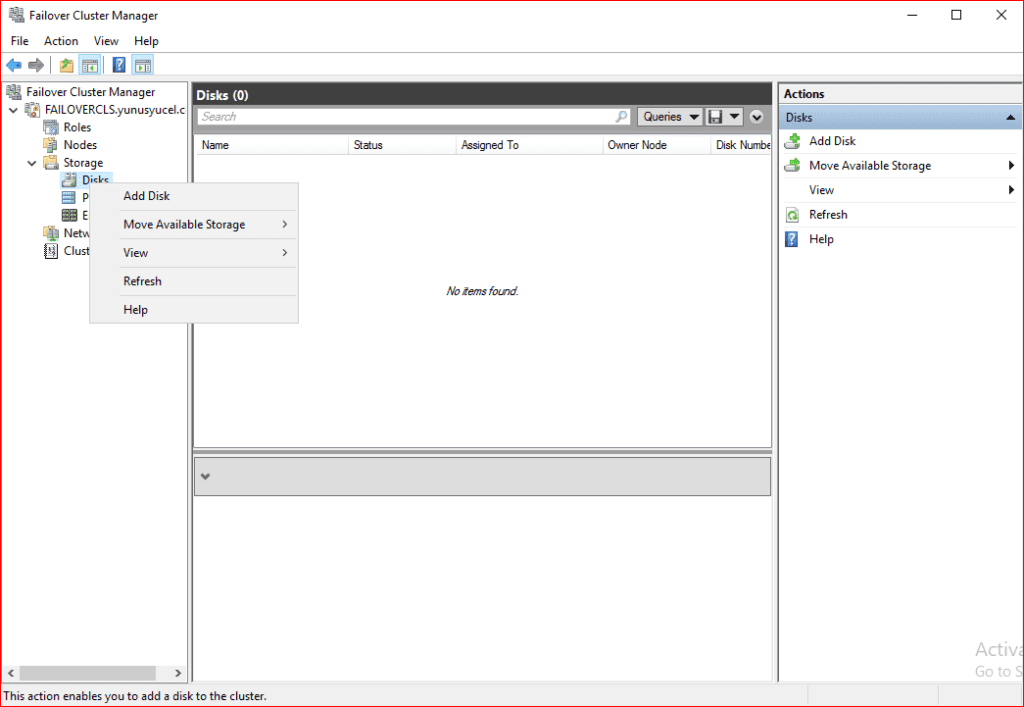Click the Refresh icon in Actions pane
Image resolution: width=1024 pixels, height=707 pixels.
[792, 215]
